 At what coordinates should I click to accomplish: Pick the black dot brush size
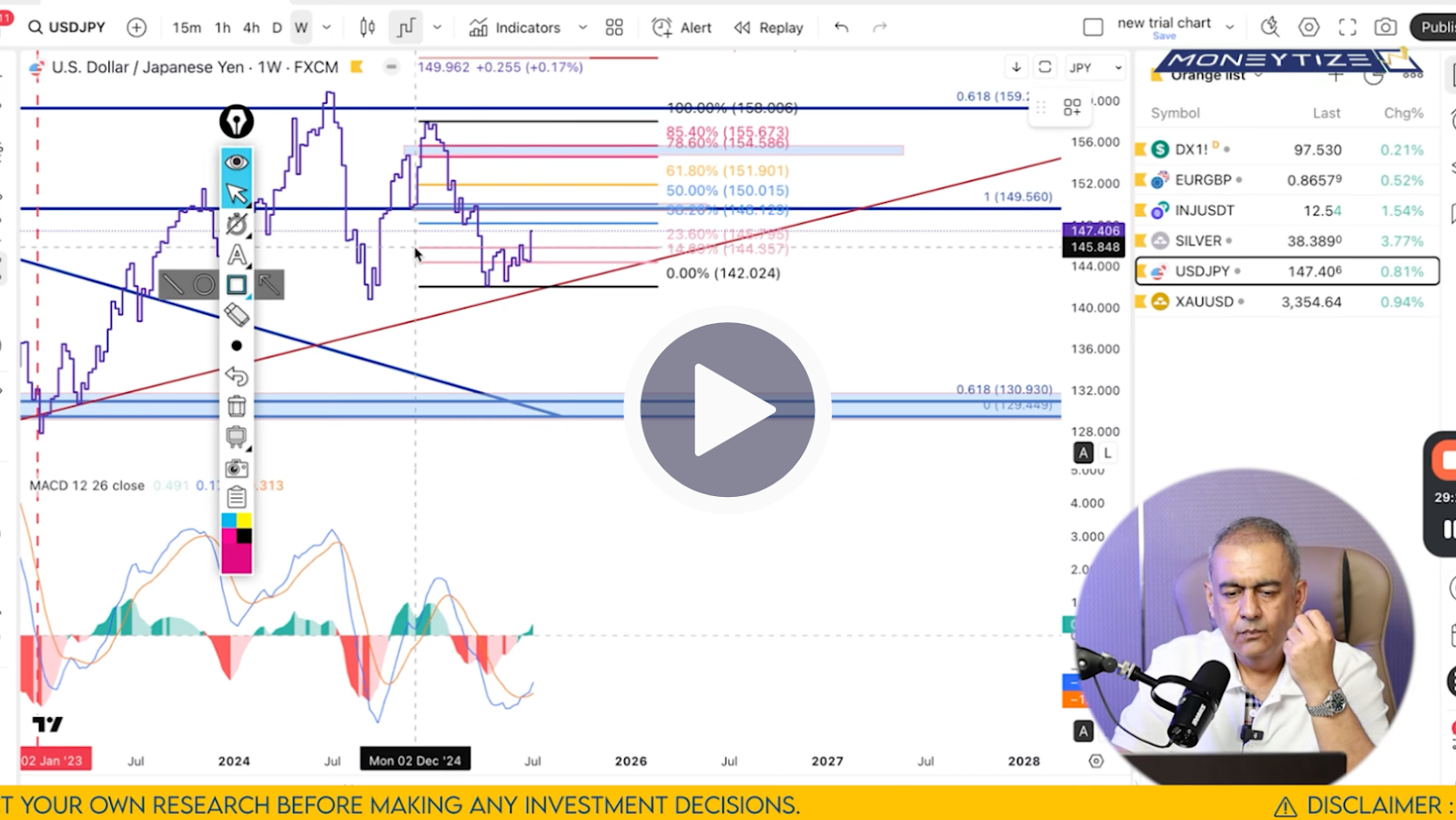pyautogui.click(x=237, y=346)
